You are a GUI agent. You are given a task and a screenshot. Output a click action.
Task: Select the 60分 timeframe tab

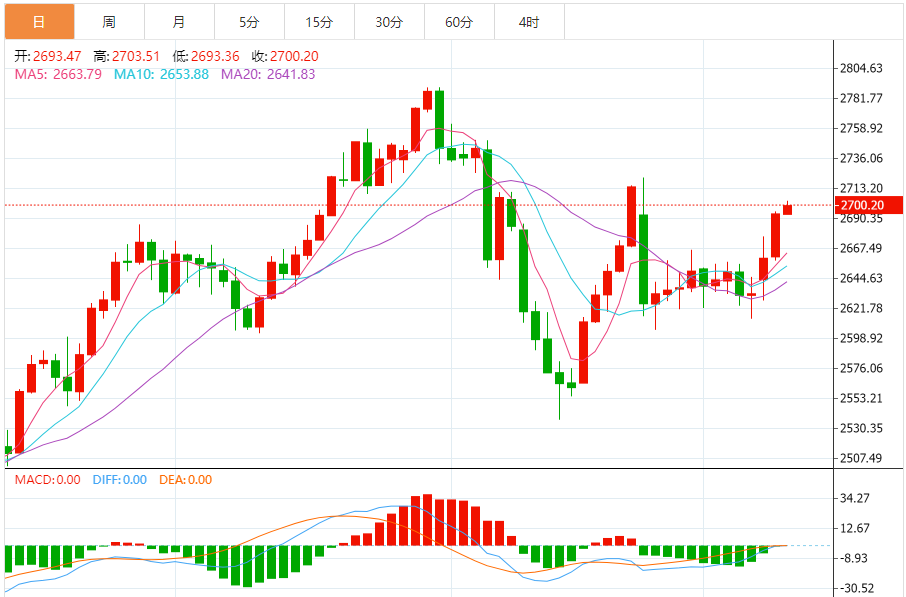click(459, 22)
